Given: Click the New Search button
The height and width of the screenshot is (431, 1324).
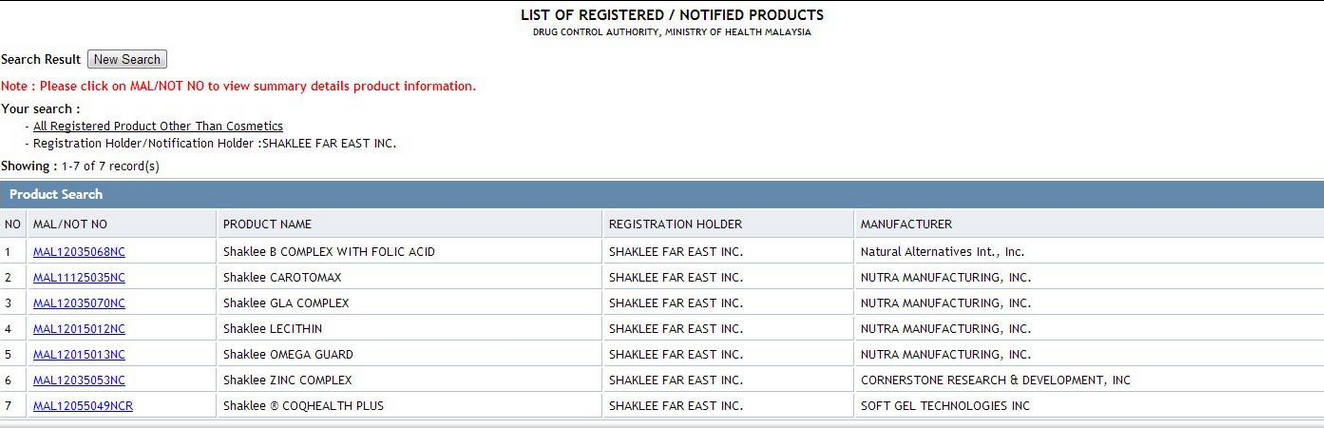Looking at the screenshot, I should click(x=127, y=60).
